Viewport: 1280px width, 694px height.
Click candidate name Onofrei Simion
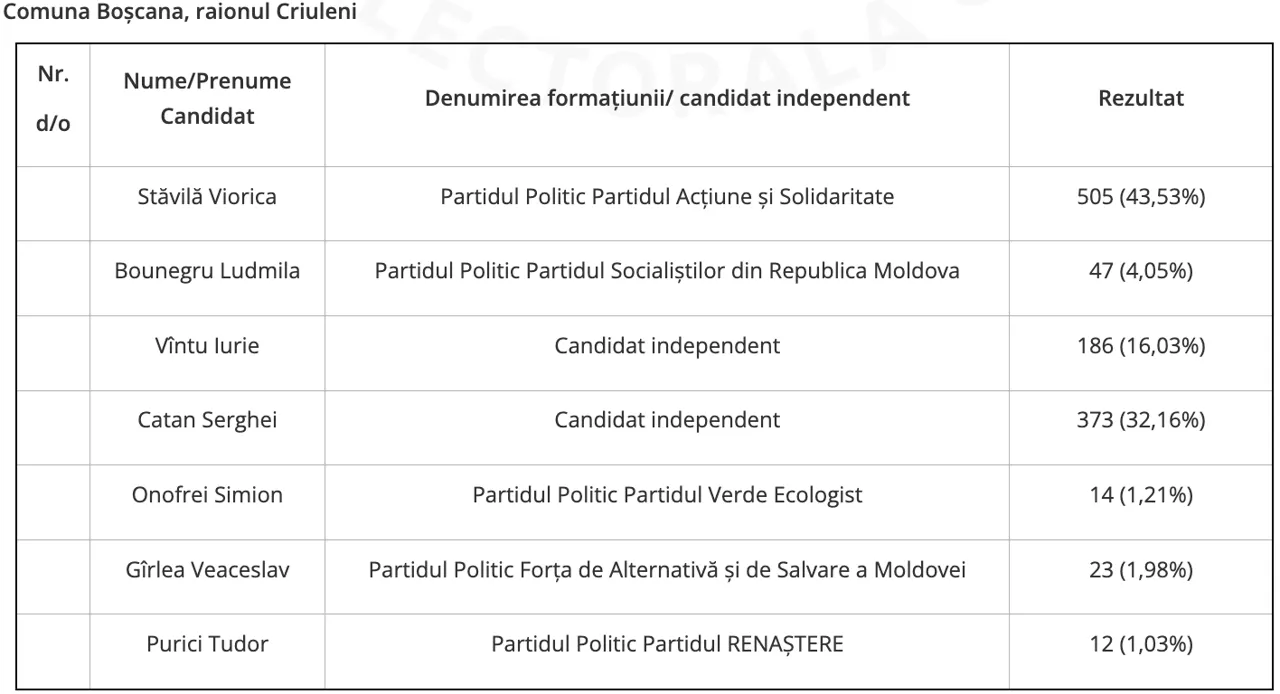(x=207, y=495)
